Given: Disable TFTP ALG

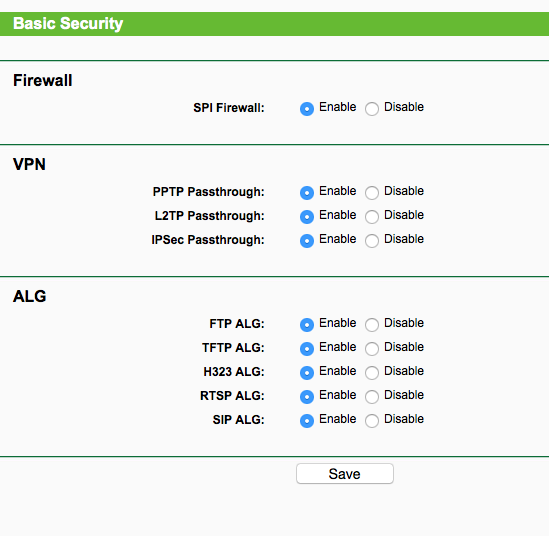Looking at the screenshot, I should pos(372,349).
